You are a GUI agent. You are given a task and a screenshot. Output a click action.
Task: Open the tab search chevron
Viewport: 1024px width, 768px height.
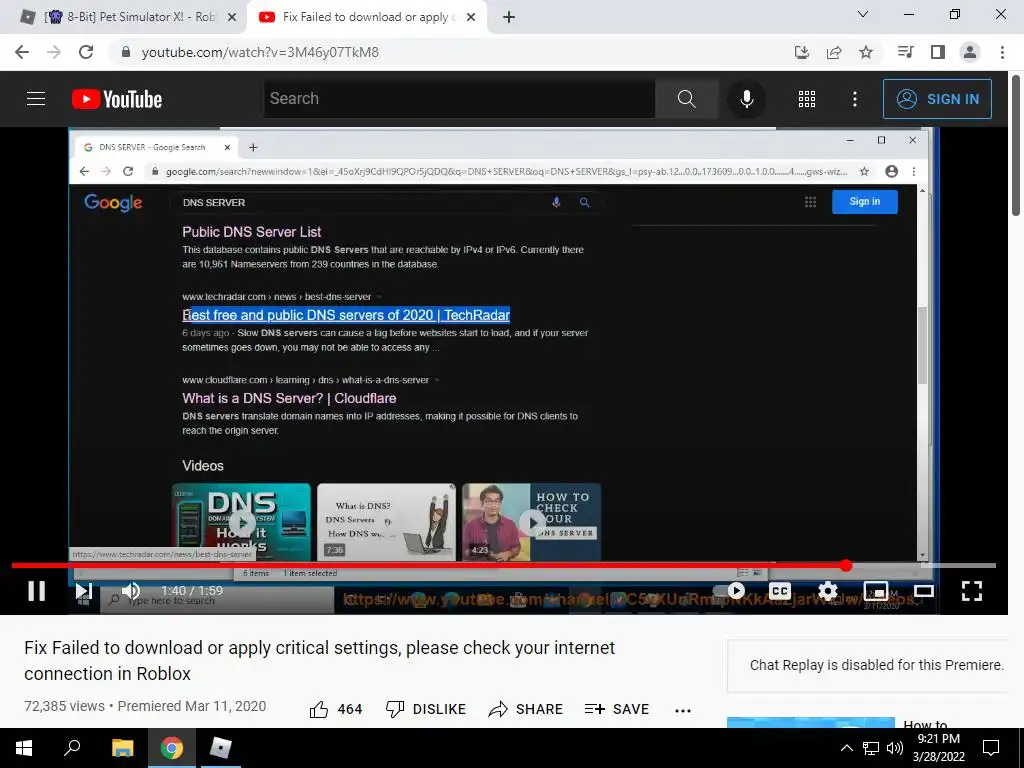(863, 14)
